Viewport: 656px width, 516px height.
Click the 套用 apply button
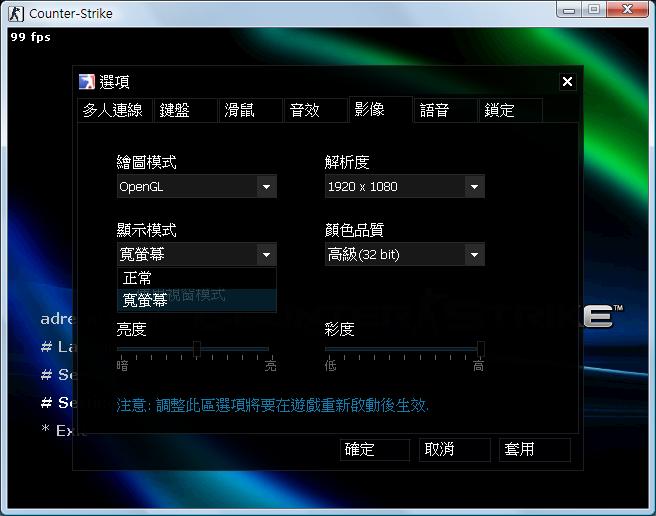click(x=535, y=450)
